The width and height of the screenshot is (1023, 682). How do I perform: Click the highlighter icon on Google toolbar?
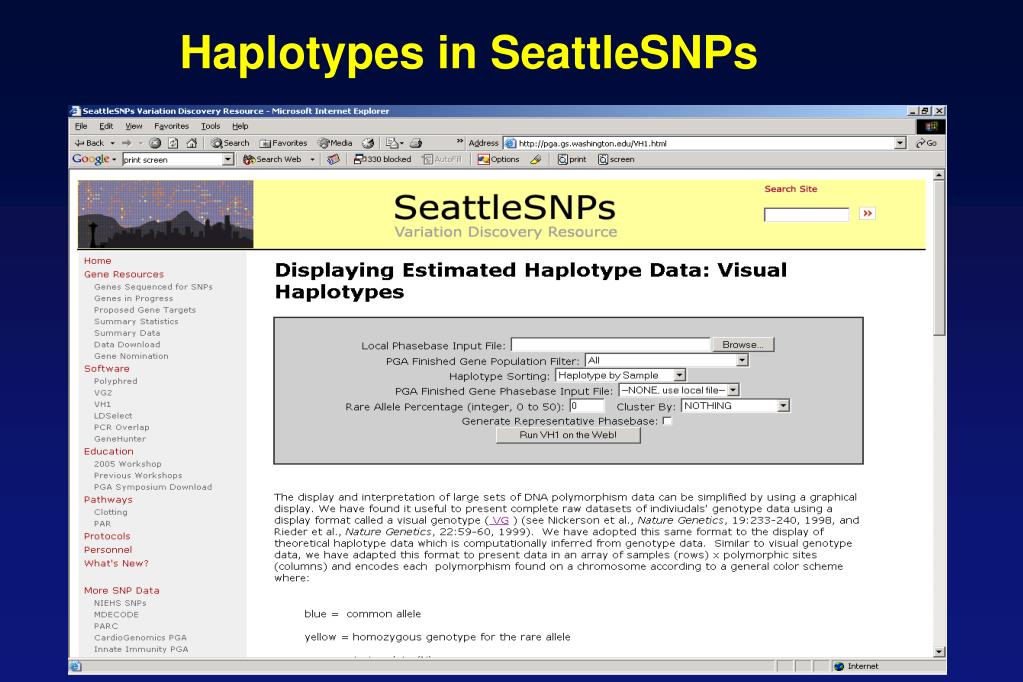[536, 159]
